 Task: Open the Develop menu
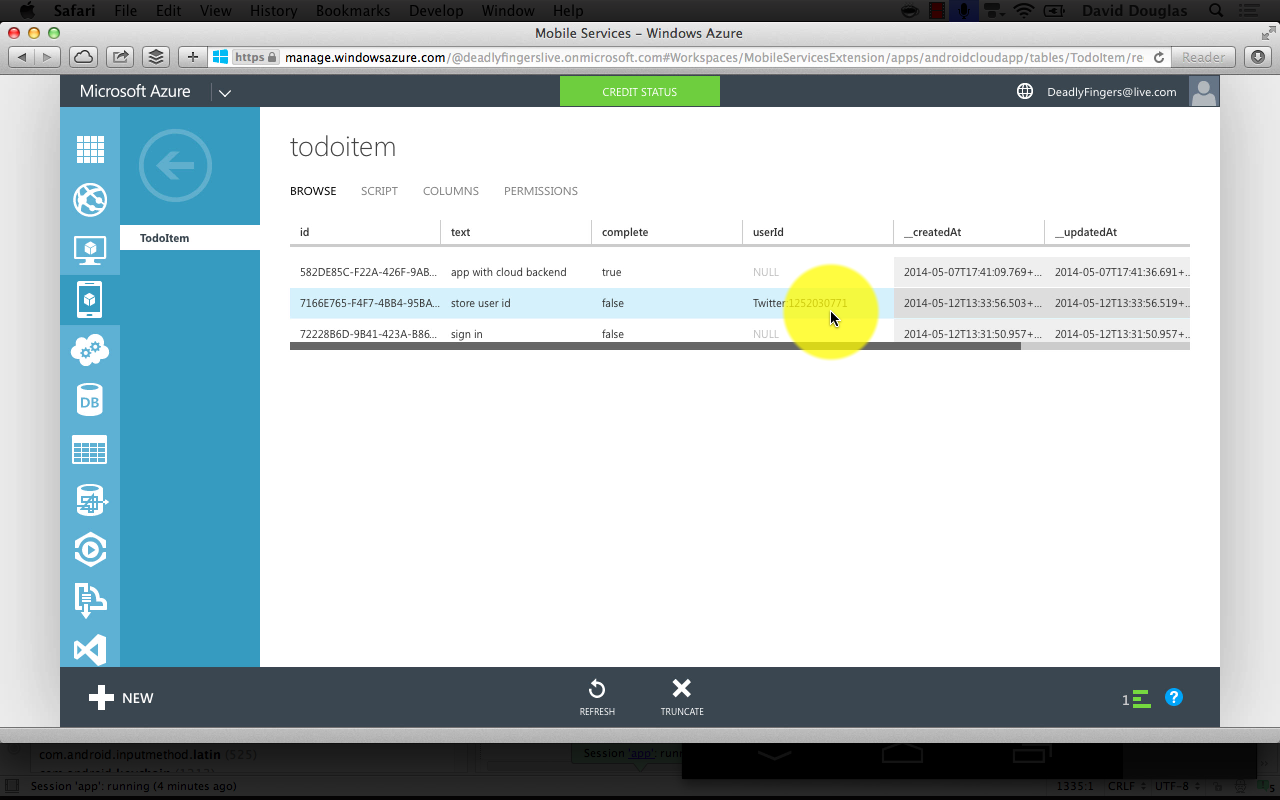pos(436,11)
